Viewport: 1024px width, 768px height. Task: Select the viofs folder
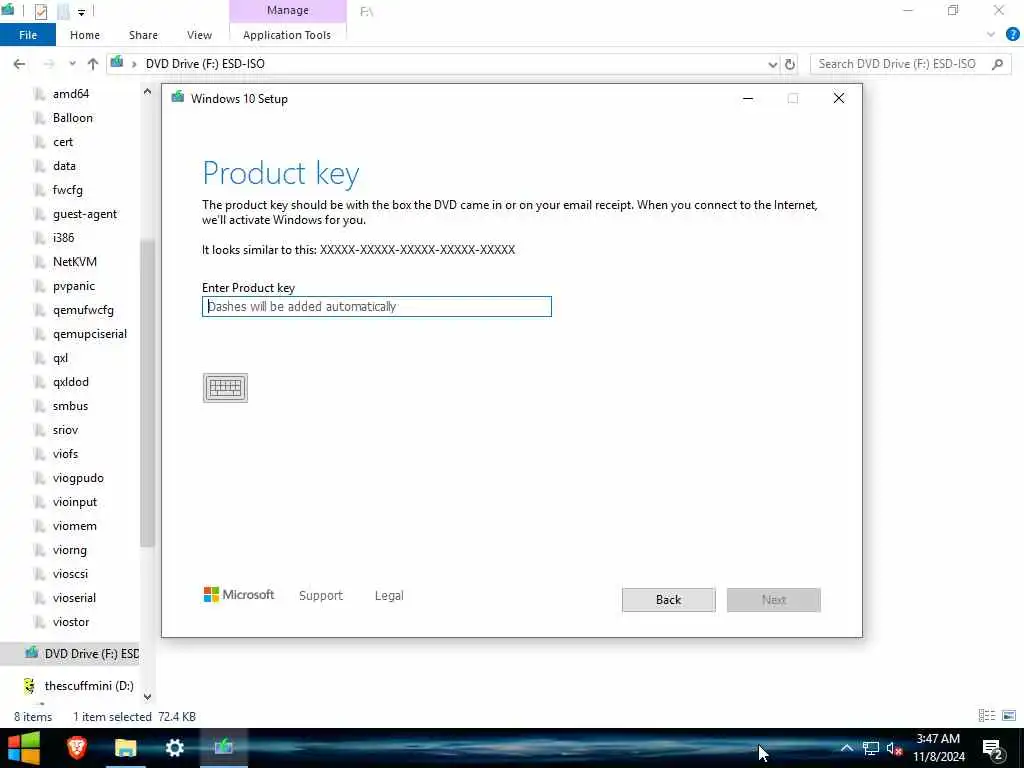pos(65,454)
